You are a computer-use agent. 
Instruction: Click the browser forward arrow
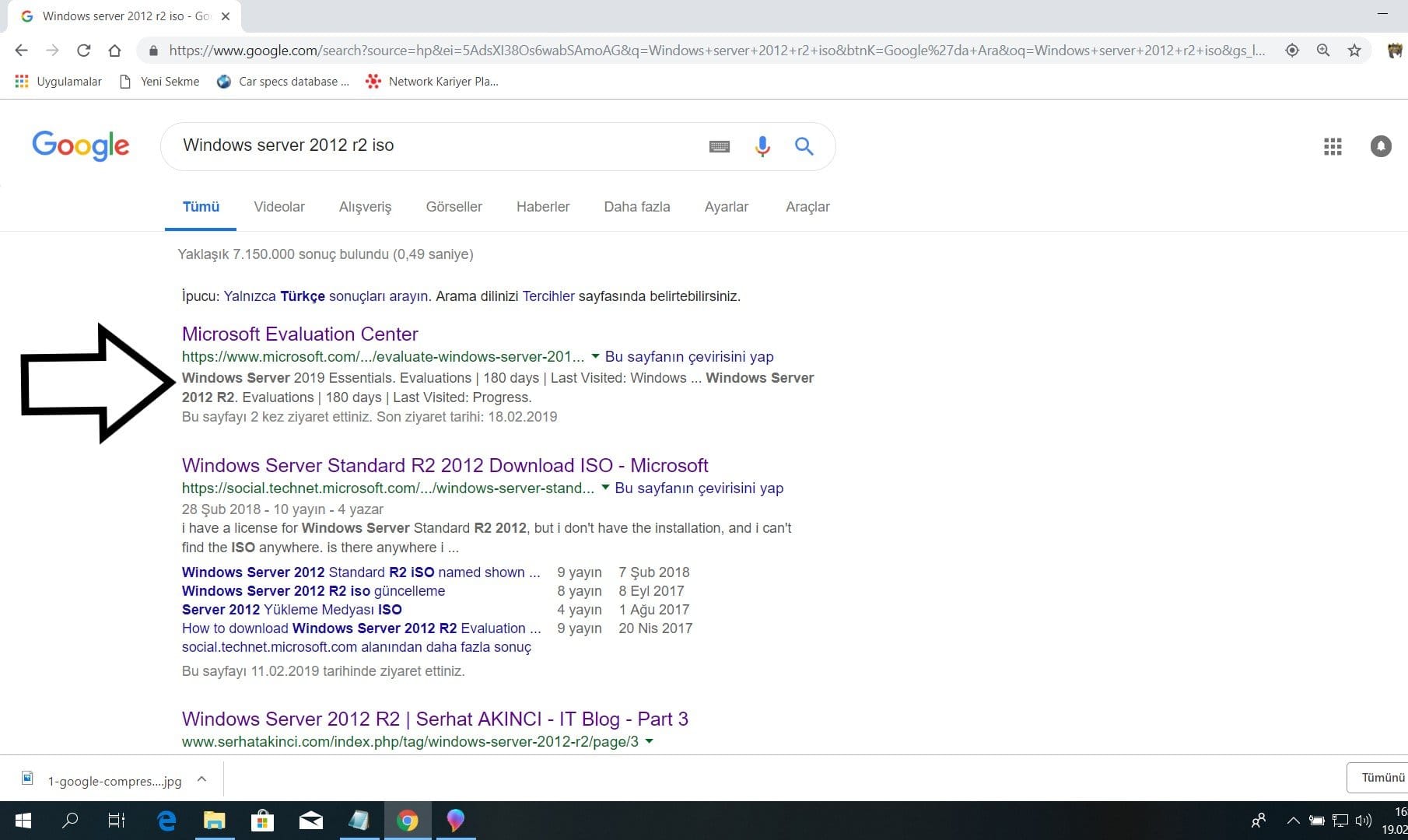pyautogui.click(x=52, y=51)
